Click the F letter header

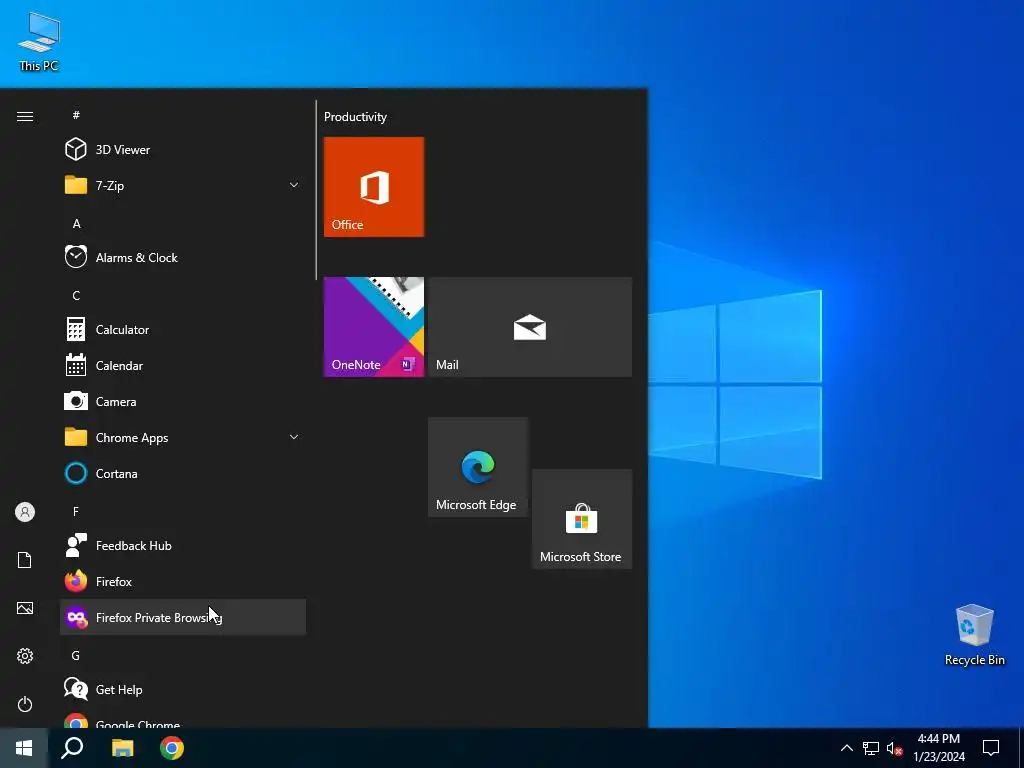tap(76, 511)
